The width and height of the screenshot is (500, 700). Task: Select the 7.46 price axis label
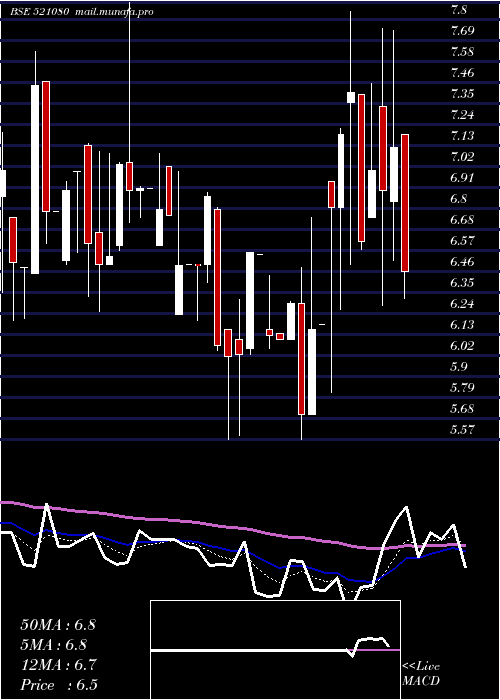[462, 72]
